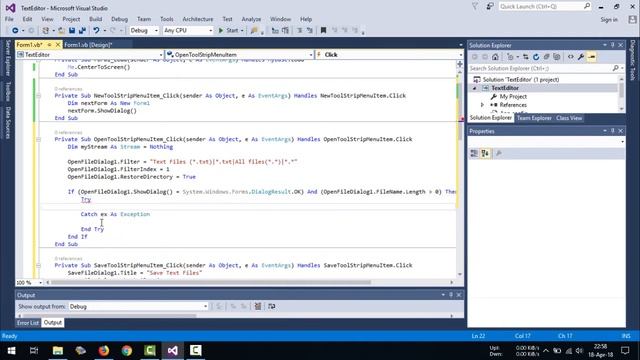Click the Task View taskbar icon
This screenshot has width=640, height=360.
[34, 350]
